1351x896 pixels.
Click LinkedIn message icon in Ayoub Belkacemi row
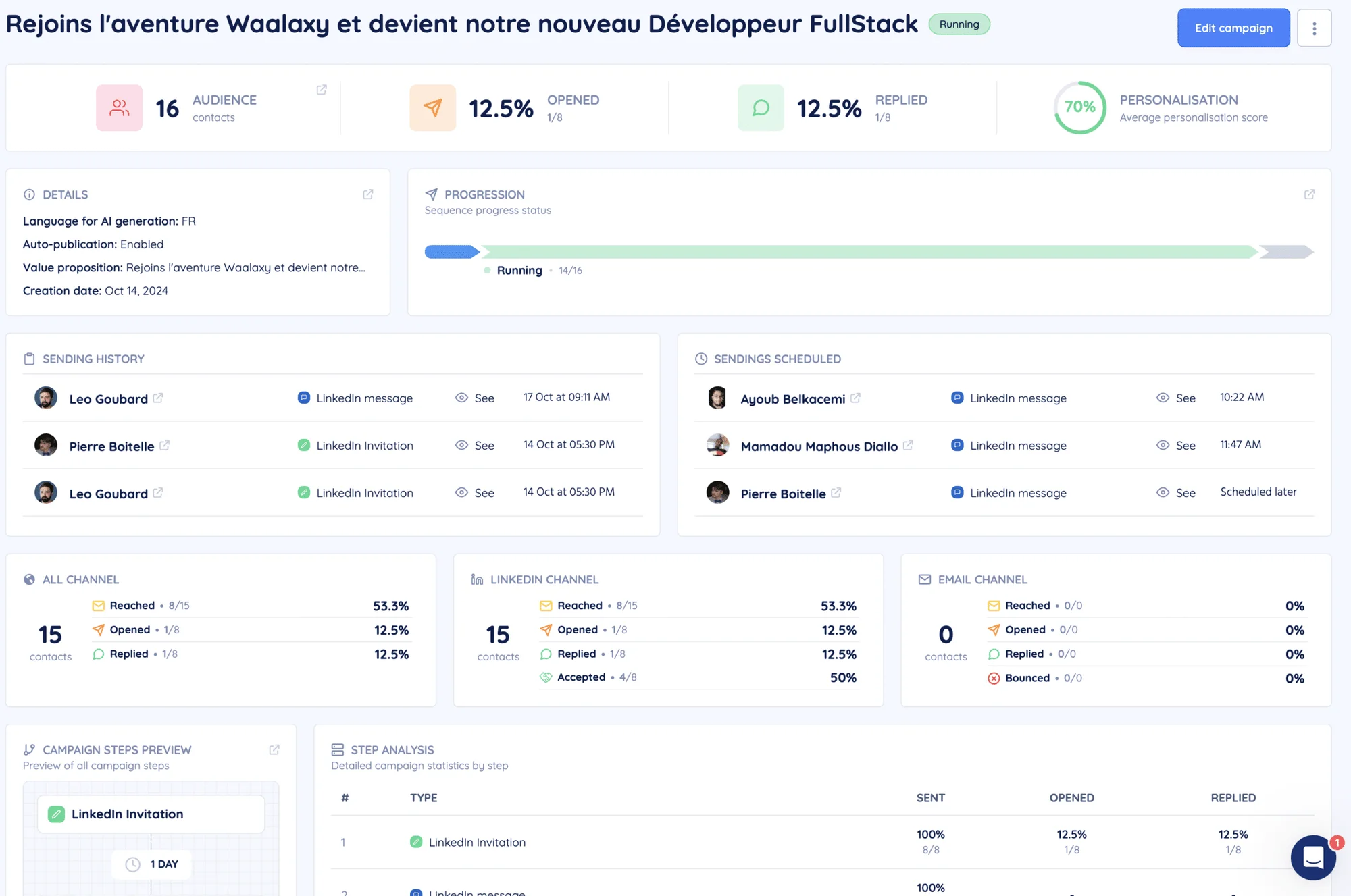tap(957, 398)
